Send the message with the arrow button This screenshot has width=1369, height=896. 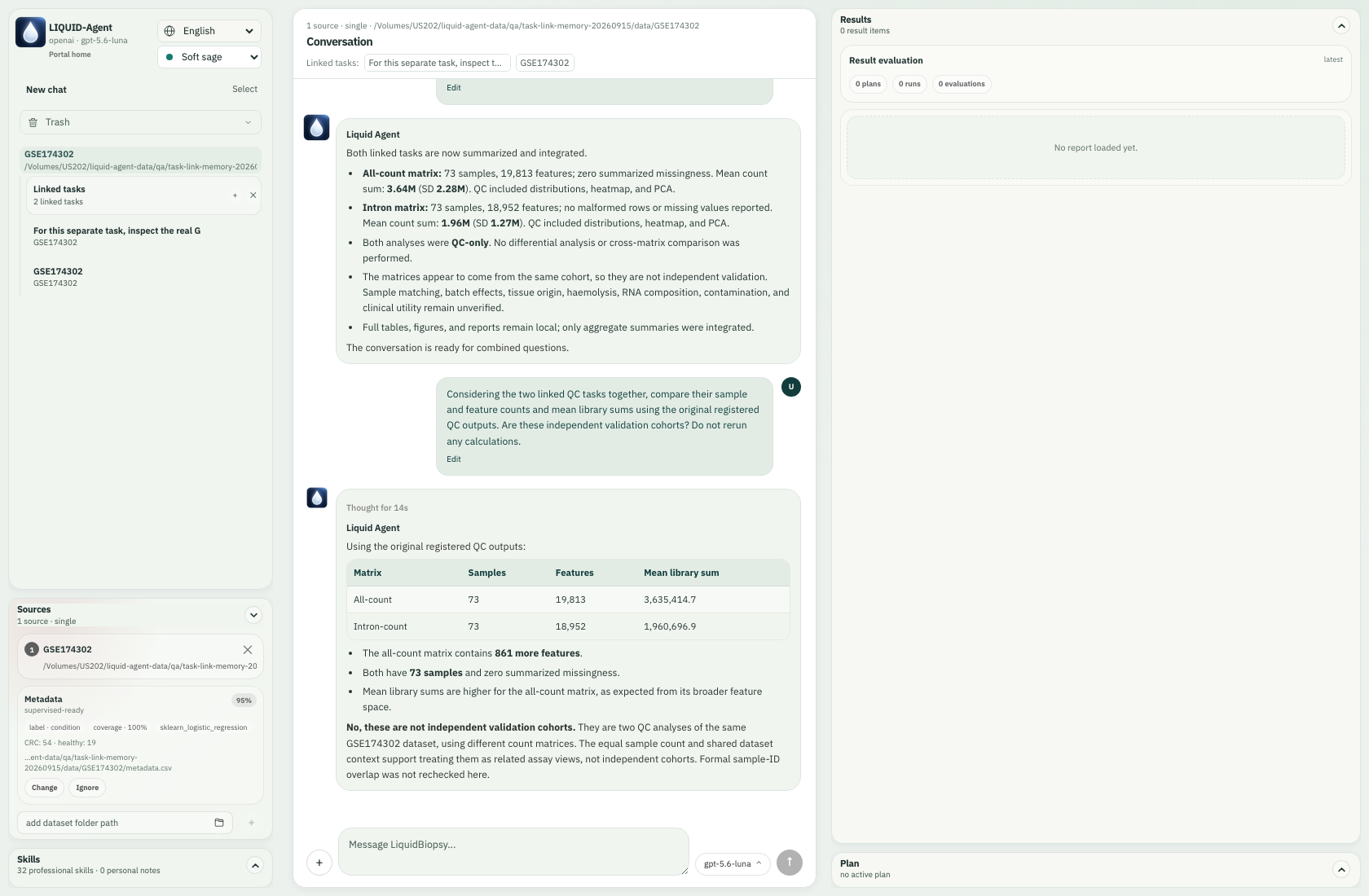790,863
